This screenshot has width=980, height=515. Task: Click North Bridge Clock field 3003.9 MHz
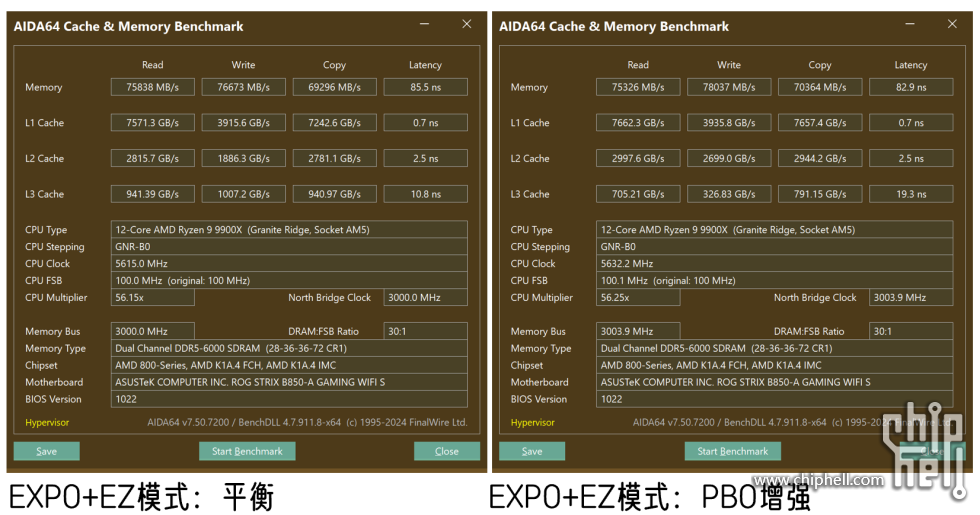click(911, 298)
